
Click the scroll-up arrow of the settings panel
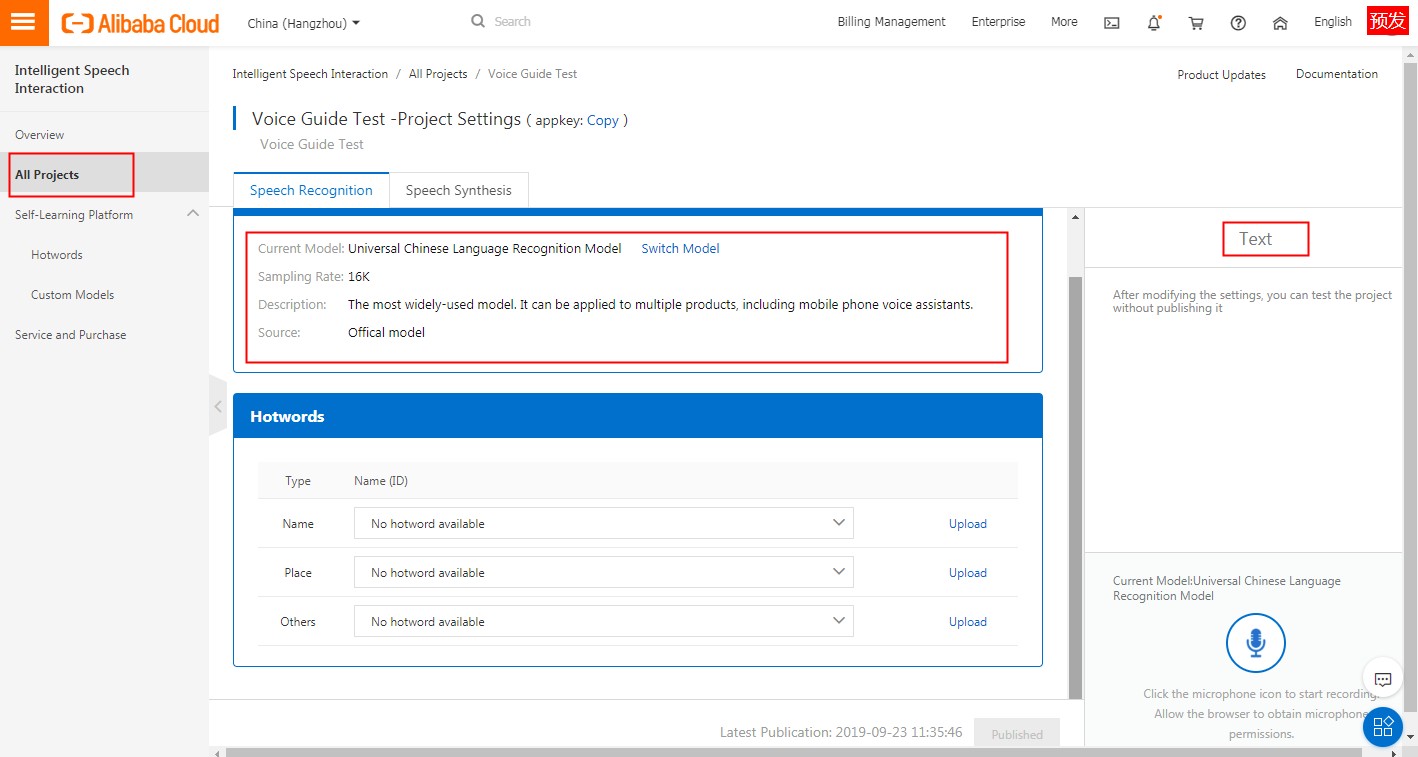[x=1076, y=217]
